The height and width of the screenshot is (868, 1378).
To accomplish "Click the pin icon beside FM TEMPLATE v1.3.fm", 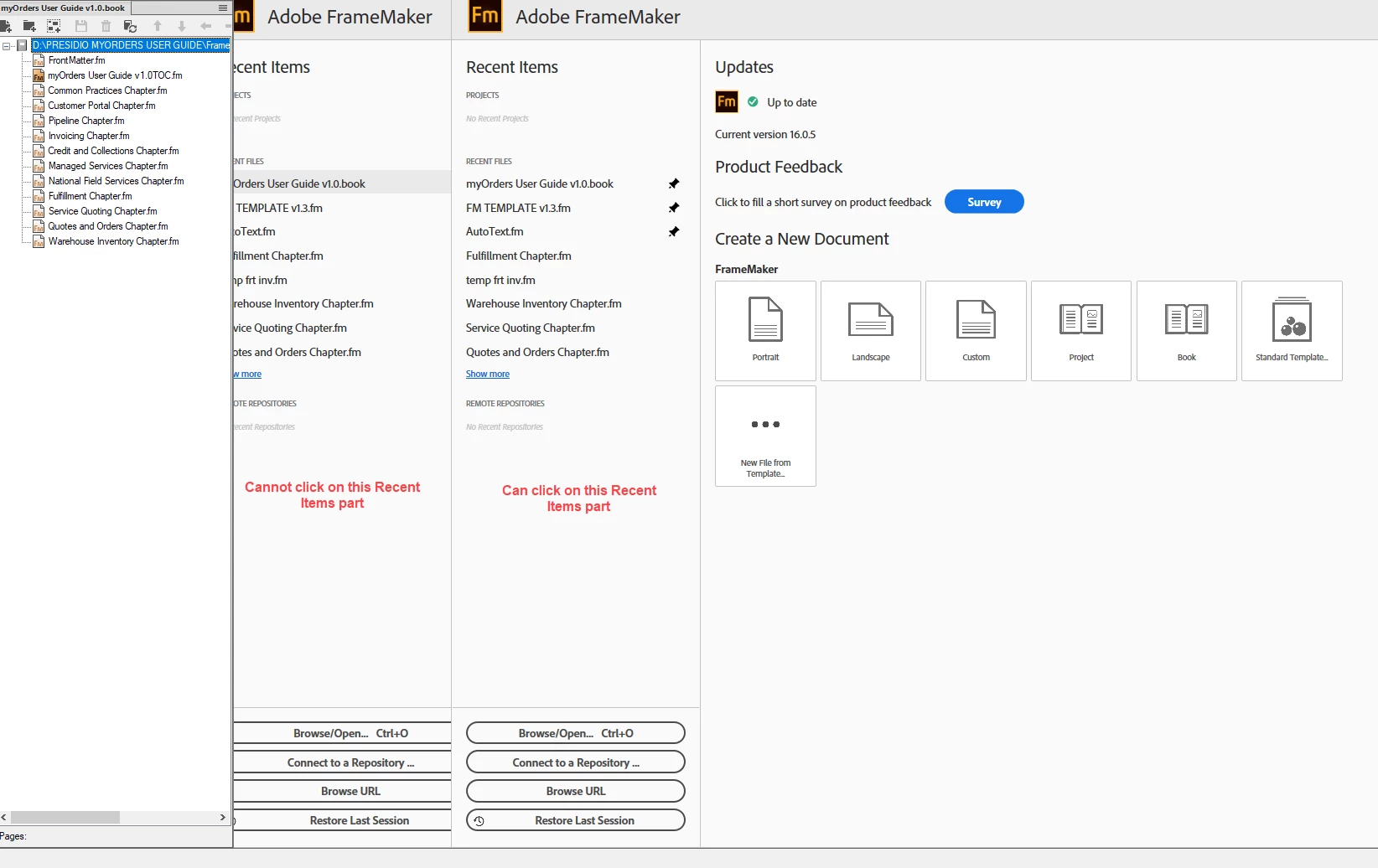I will tap(673, 208).
